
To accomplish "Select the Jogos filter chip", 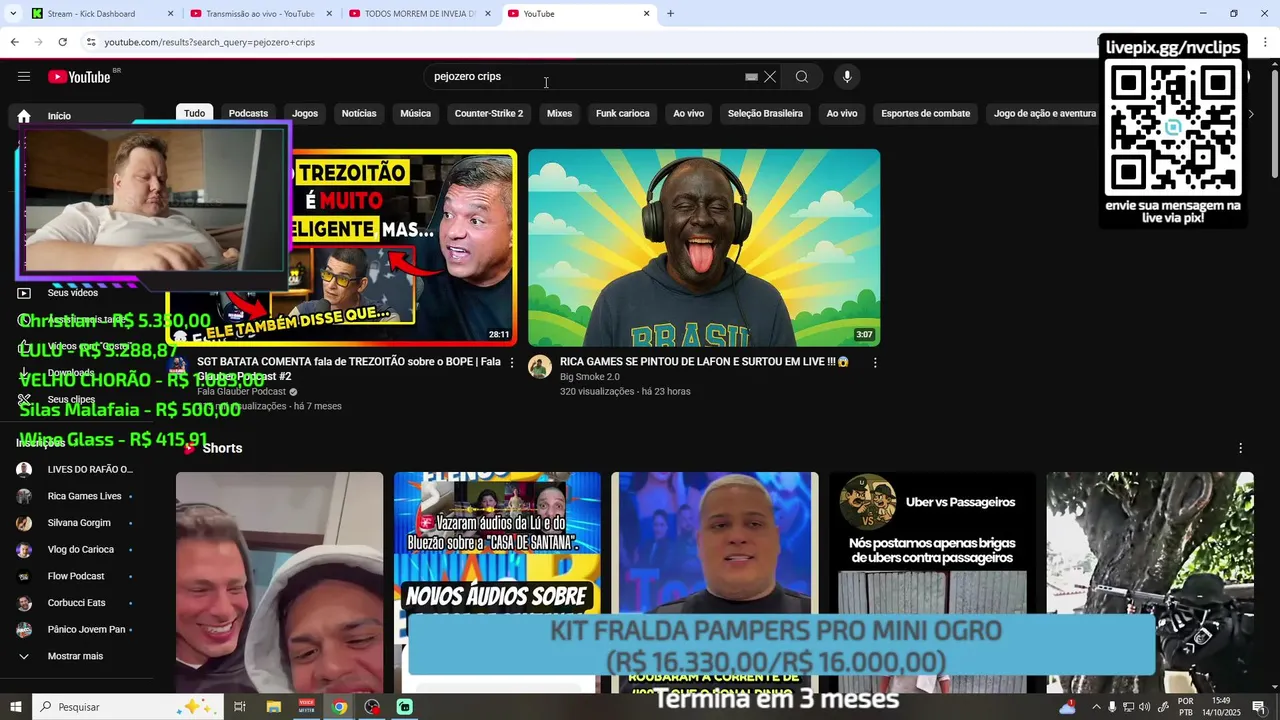I will [x=305, y=113].
